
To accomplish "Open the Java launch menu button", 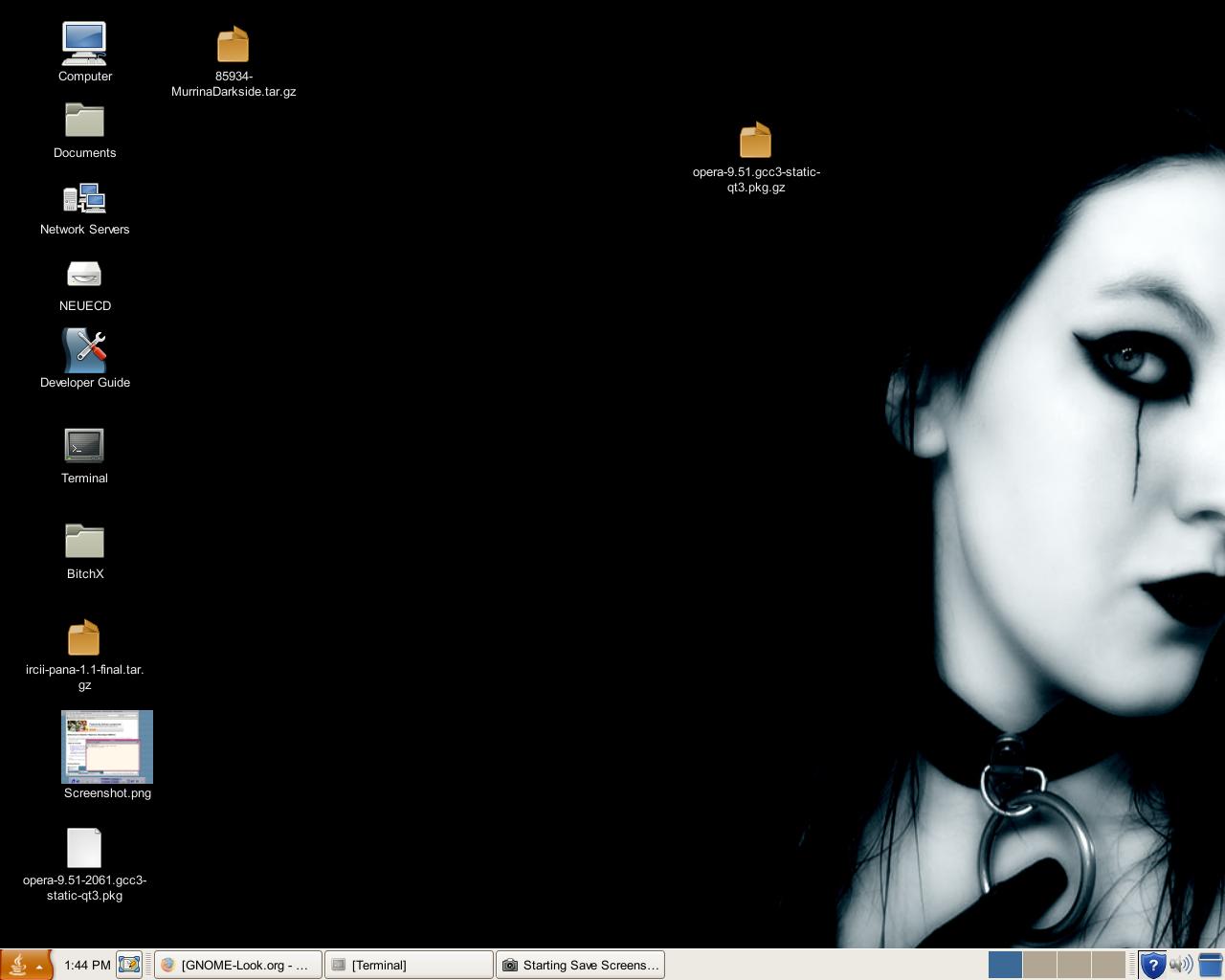I will point(26,965).
